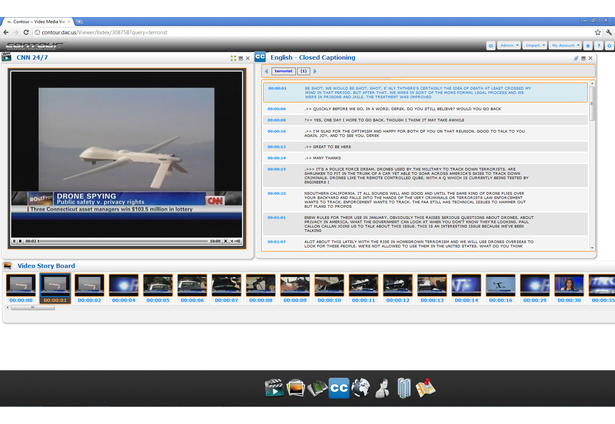Jump to caption timestamp 00:00:15
Screen dimensions: 615x424
[x=277, y=169]
